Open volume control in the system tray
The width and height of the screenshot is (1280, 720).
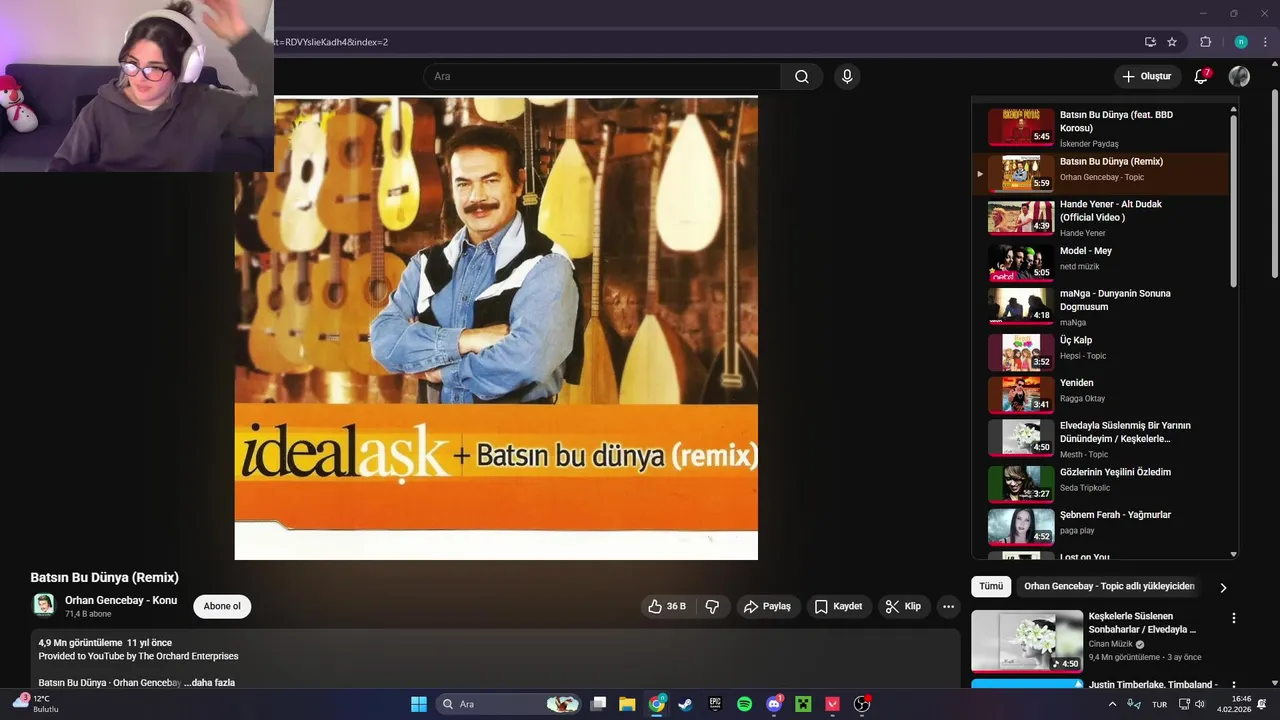pos(1200,704)
